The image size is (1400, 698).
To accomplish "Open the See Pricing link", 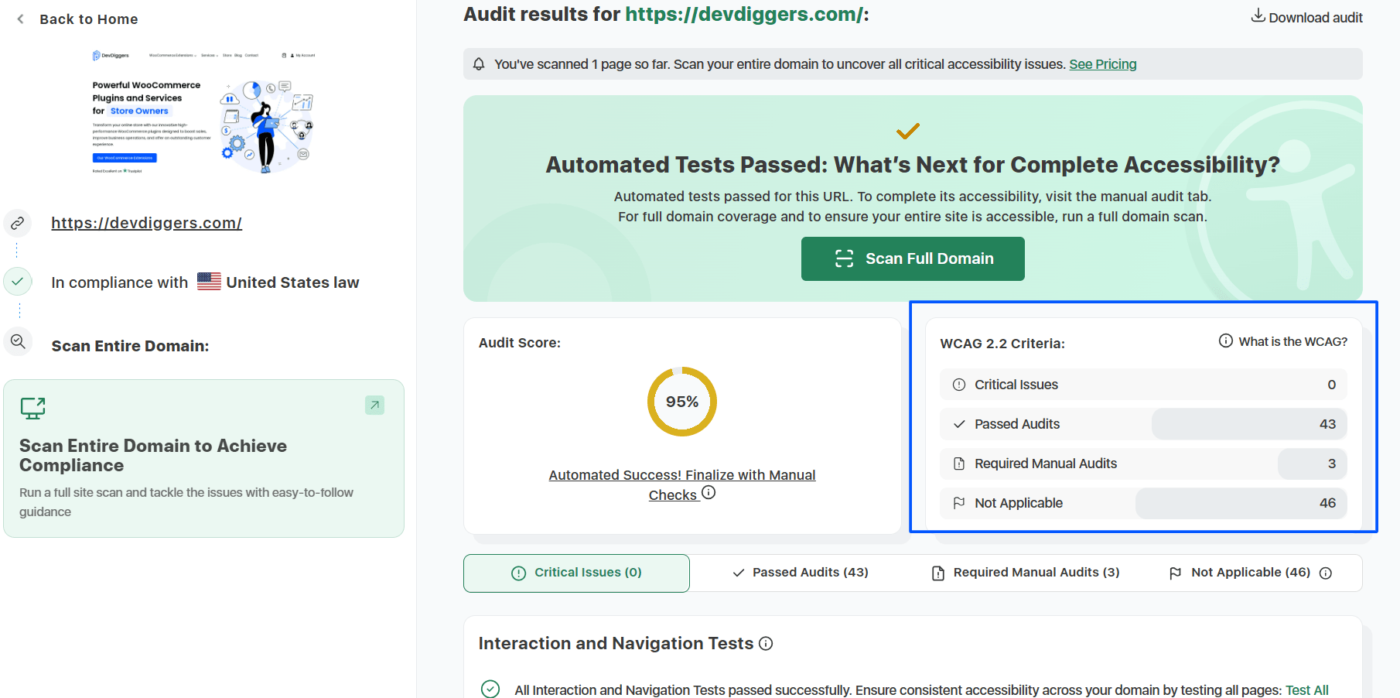I will coord(1103,64).
